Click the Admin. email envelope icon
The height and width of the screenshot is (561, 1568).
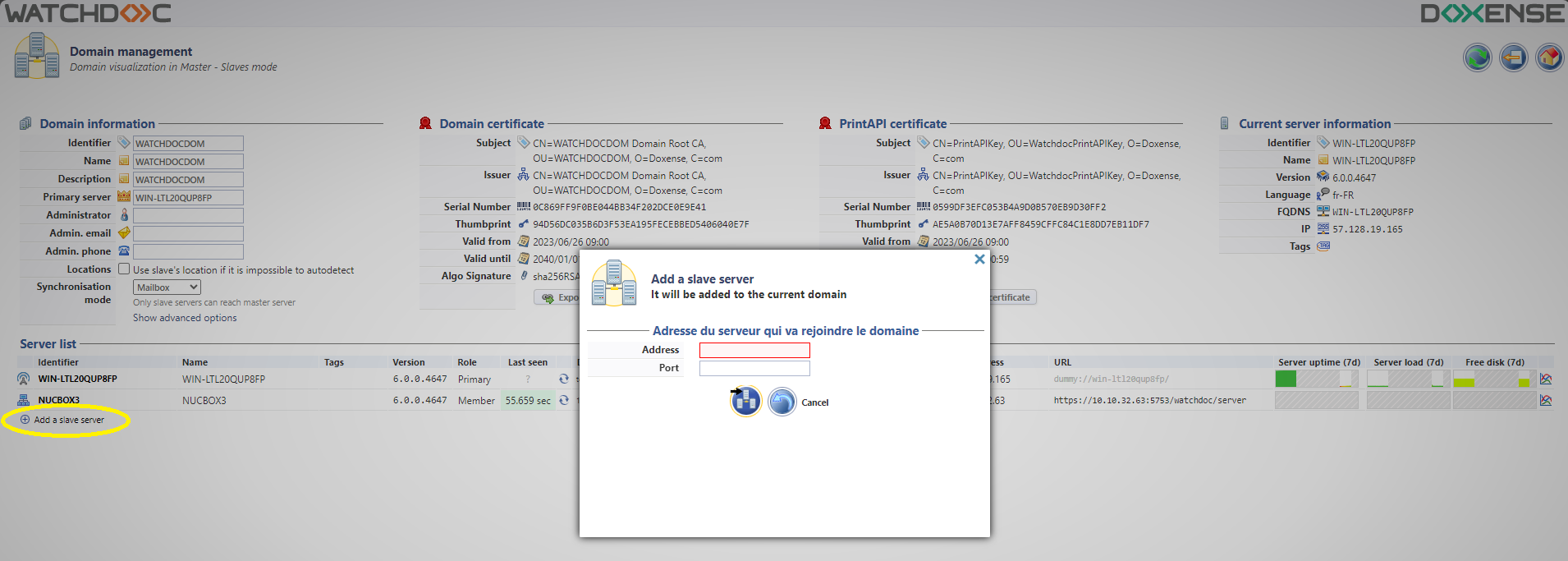[x=124, y=232]
